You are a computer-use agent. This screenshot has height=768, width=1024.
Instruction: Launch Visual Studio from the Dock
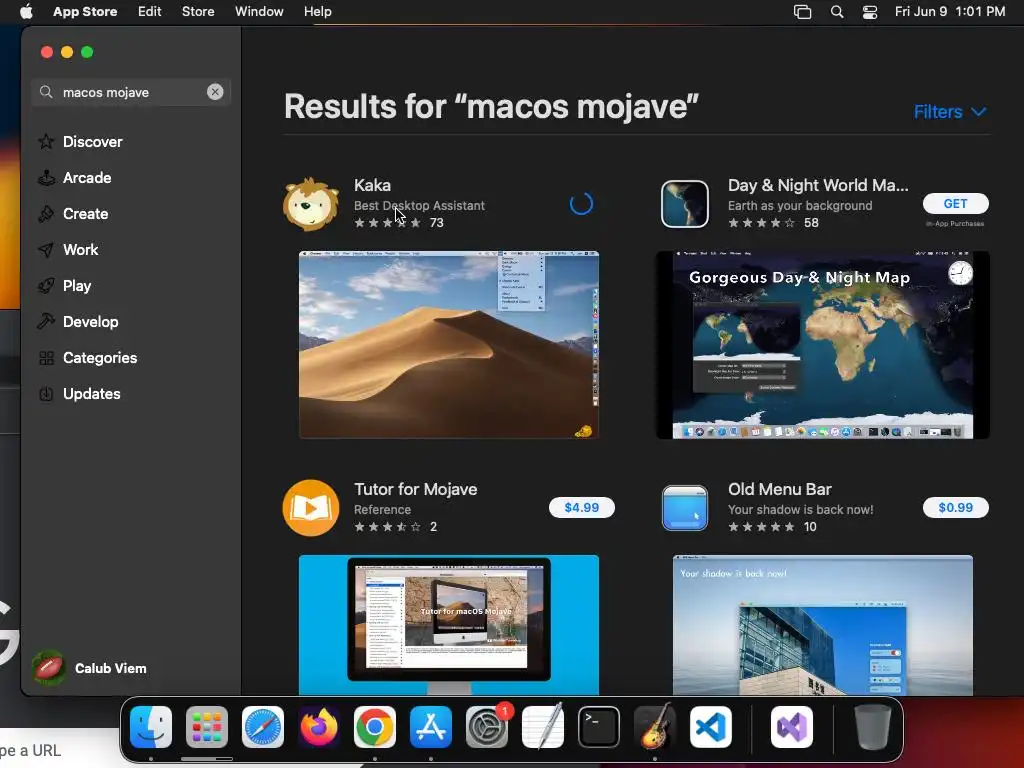(x=792, y=727)
